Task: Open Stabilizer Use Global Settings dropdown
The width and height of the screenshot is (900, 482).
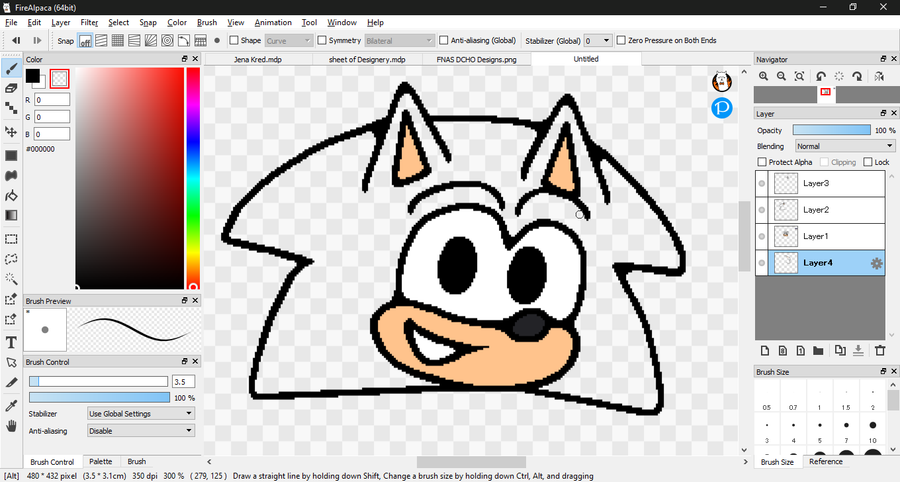Action: click(x=141, y=413)
